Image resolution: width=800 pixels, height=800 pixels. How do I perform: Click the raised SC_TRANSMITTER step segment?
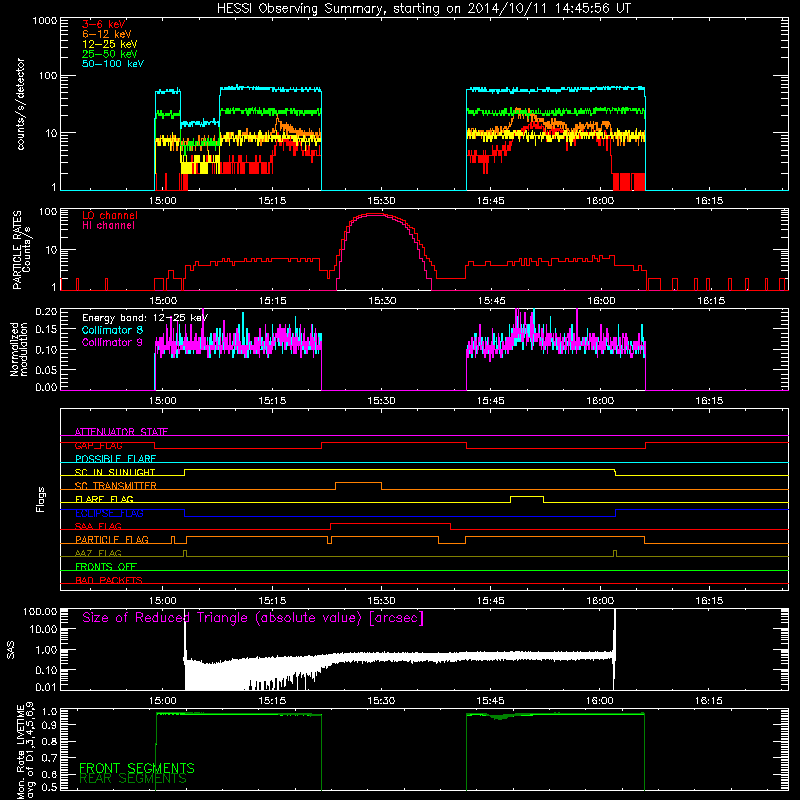[x=358, y=483]
